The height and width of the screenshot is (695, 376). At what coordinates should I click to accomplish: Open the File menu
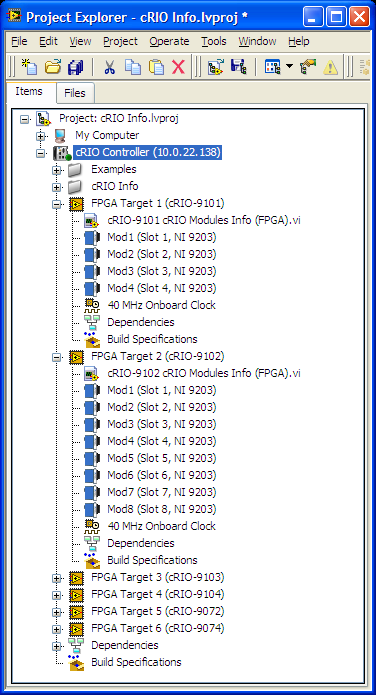coord(19,41)
